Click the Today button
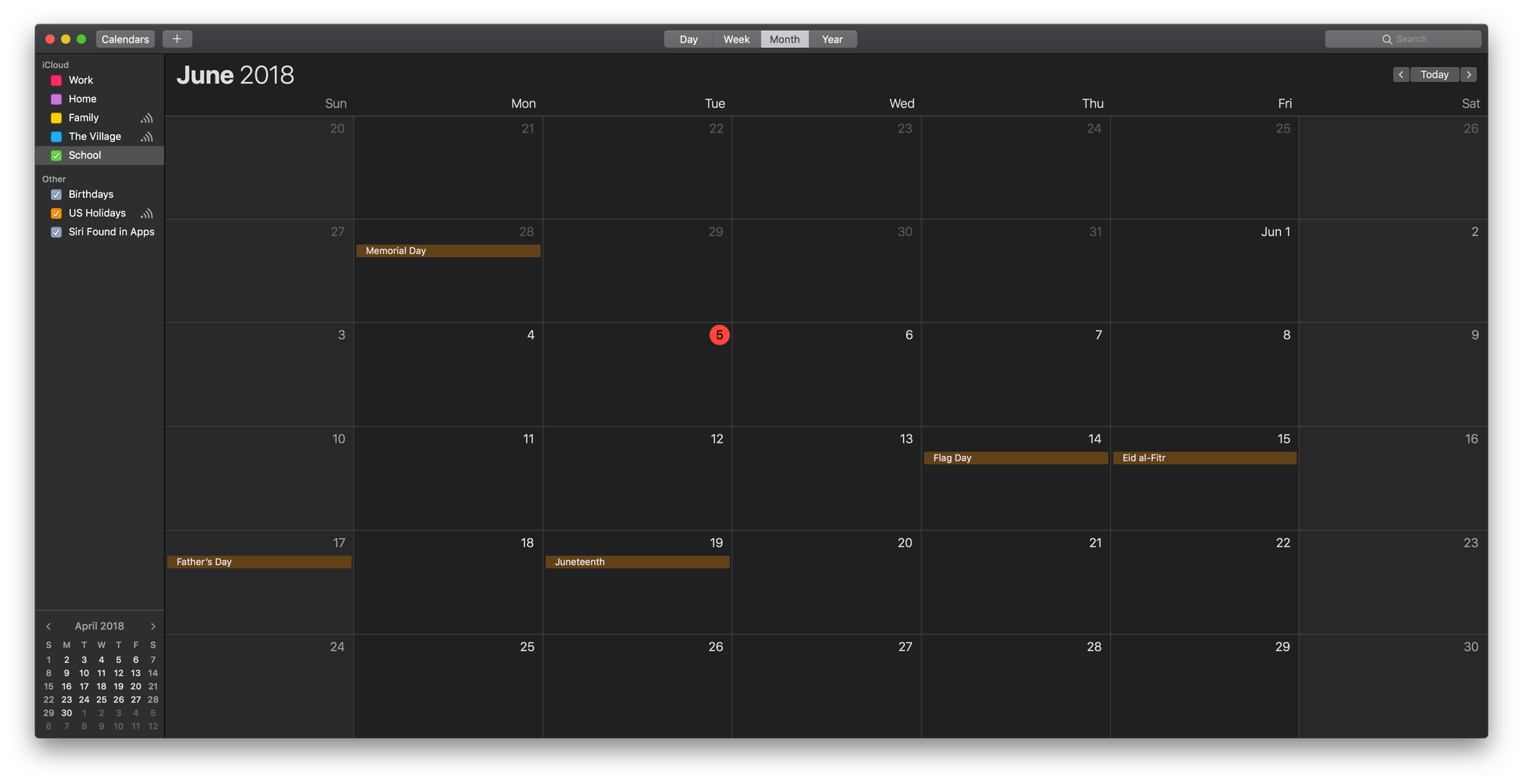Viewport: 1523px width, 784px height. click(1435, 75)
